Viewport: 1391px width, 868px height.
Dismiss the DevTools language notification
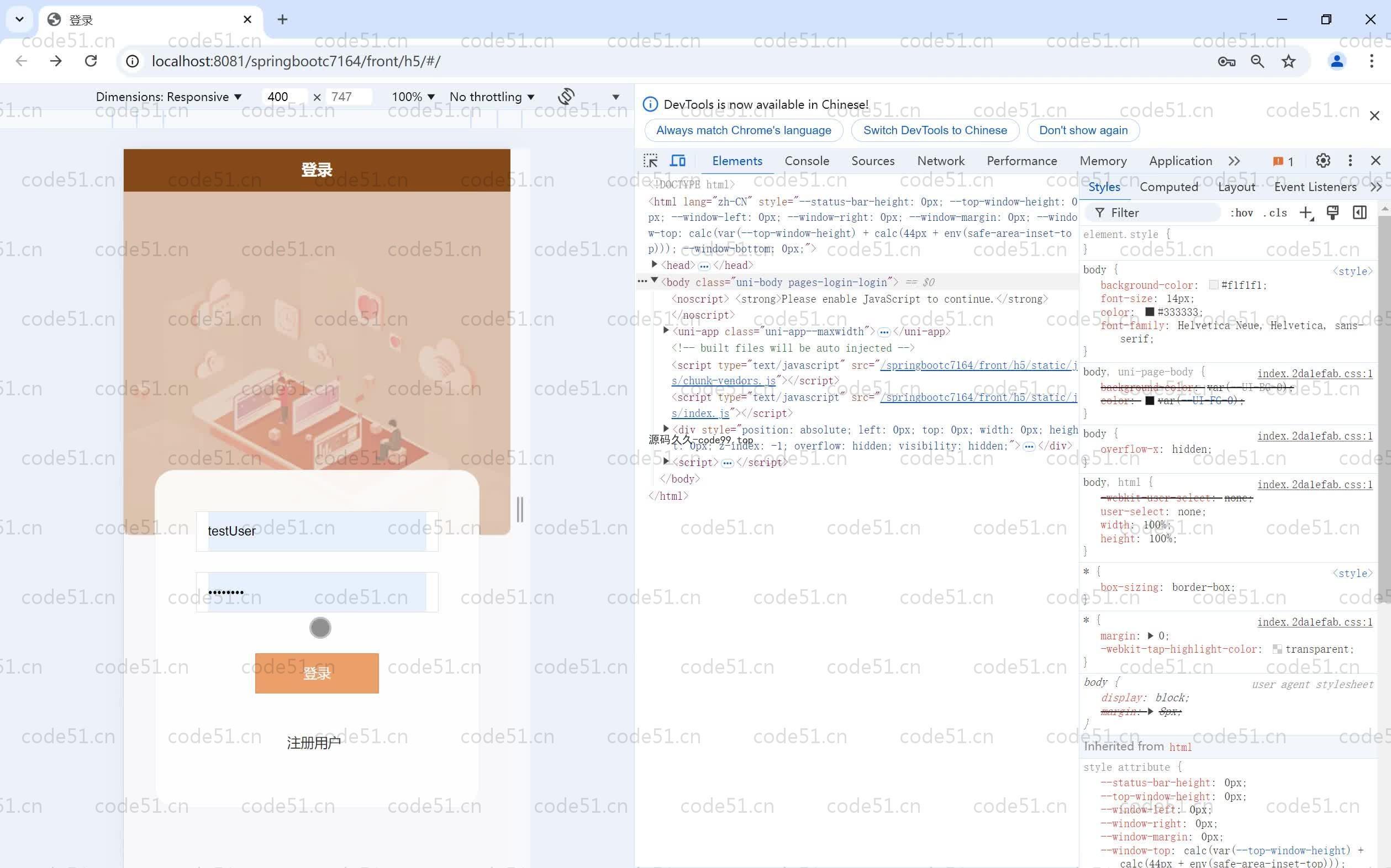coord(1374,116)
